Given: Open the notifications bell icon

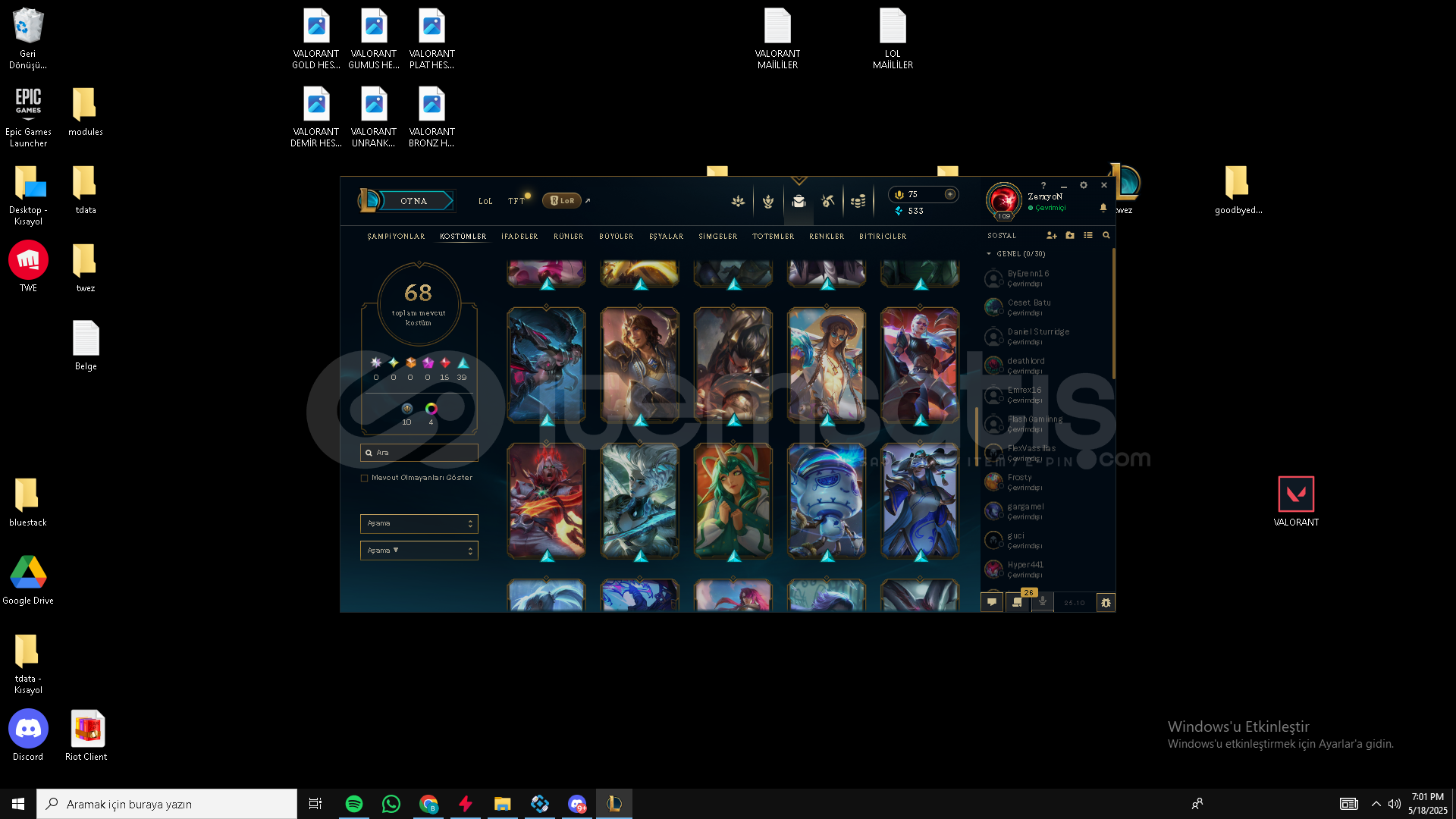Looking at the screenshot, I should click(1103, 208).
